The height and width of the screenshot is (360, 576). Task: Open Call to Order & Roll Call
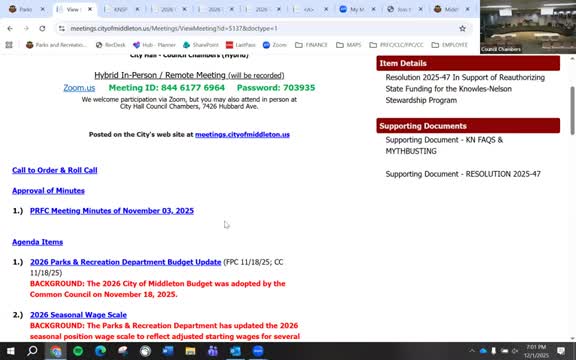point(55,170)
